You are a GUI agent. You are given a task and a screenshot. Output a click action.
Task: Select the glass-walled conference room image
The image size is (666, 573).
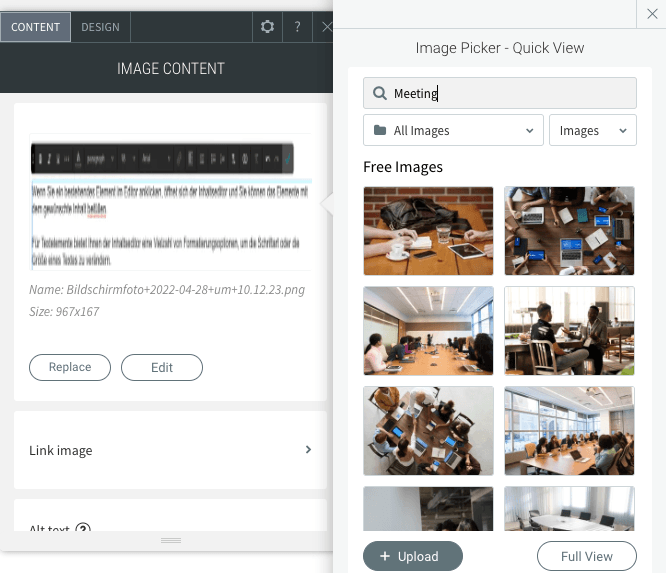(569, 431)
